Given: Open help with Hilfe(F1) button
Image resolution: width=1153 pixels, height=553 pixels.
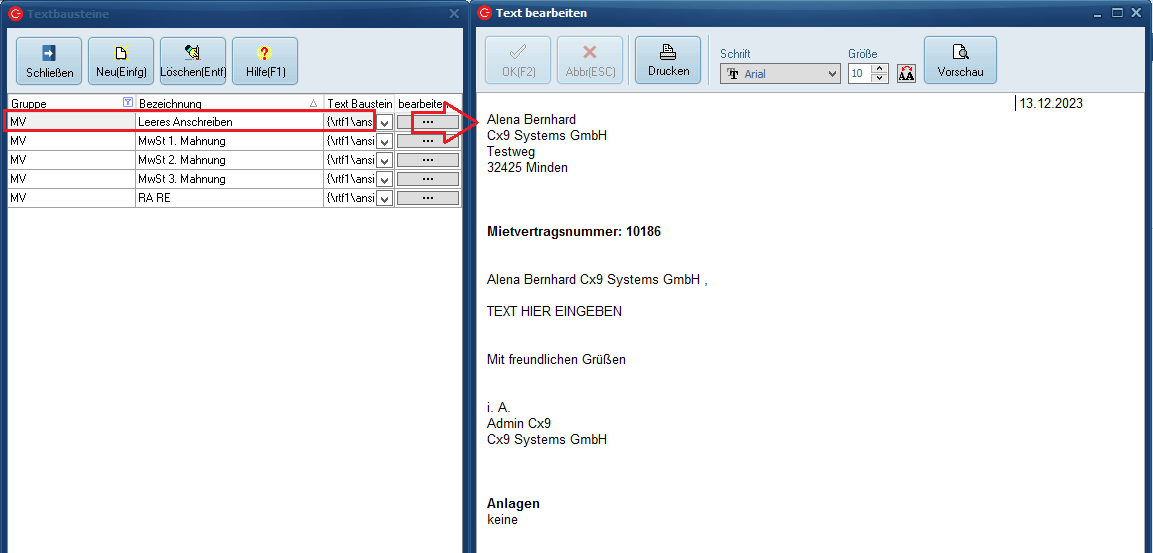Looking at the screenshot, I should pos(265,61).
